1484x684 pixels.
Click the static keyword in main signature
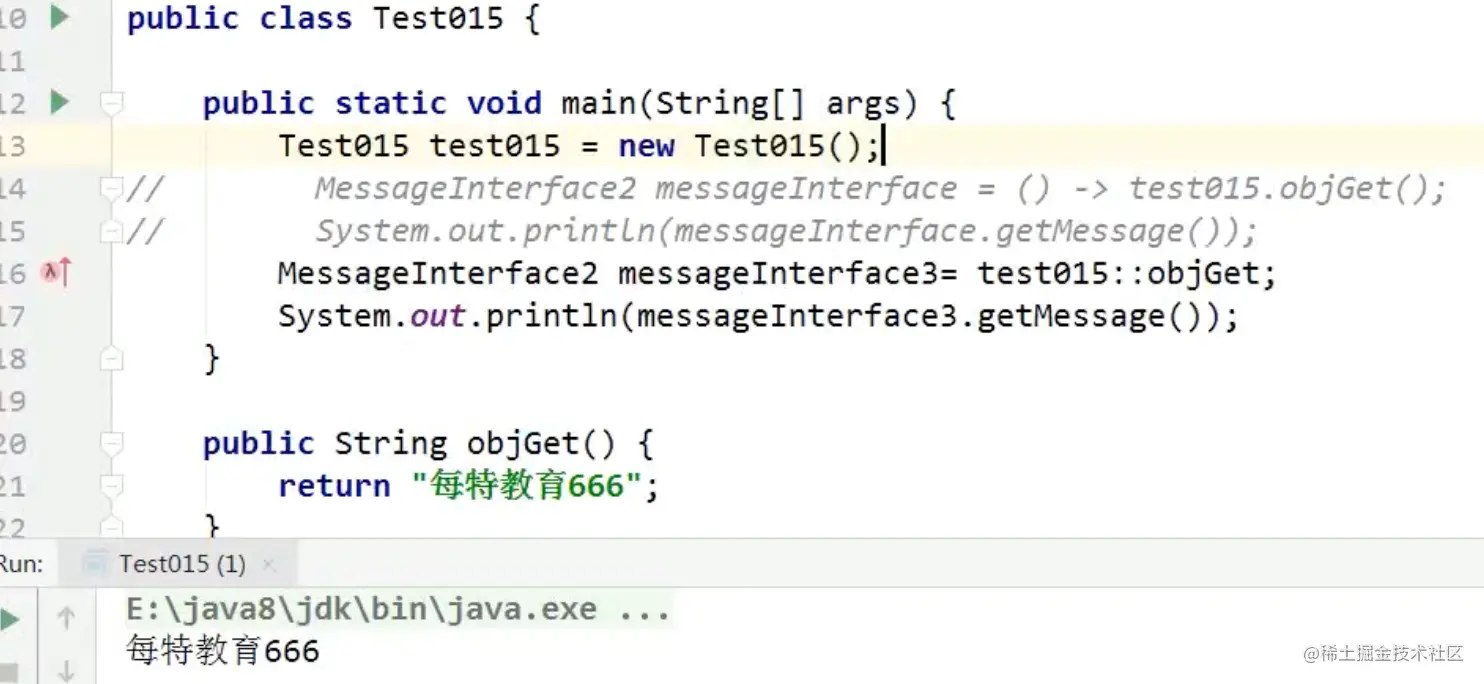[390, 103]
